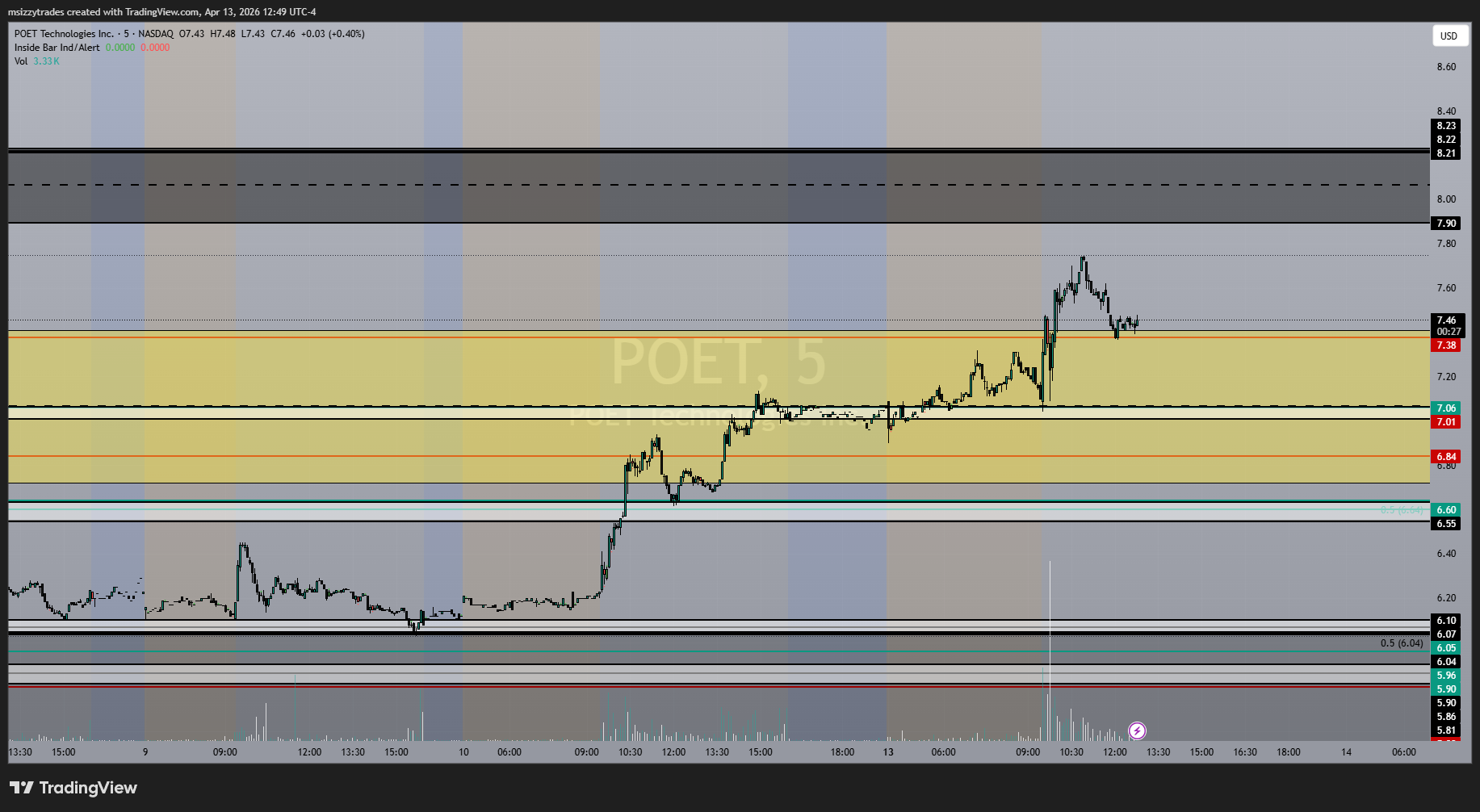Screen dimensions: 1480x812
Task: Click the O7.43 open price value
Action: tap(191, 34)
